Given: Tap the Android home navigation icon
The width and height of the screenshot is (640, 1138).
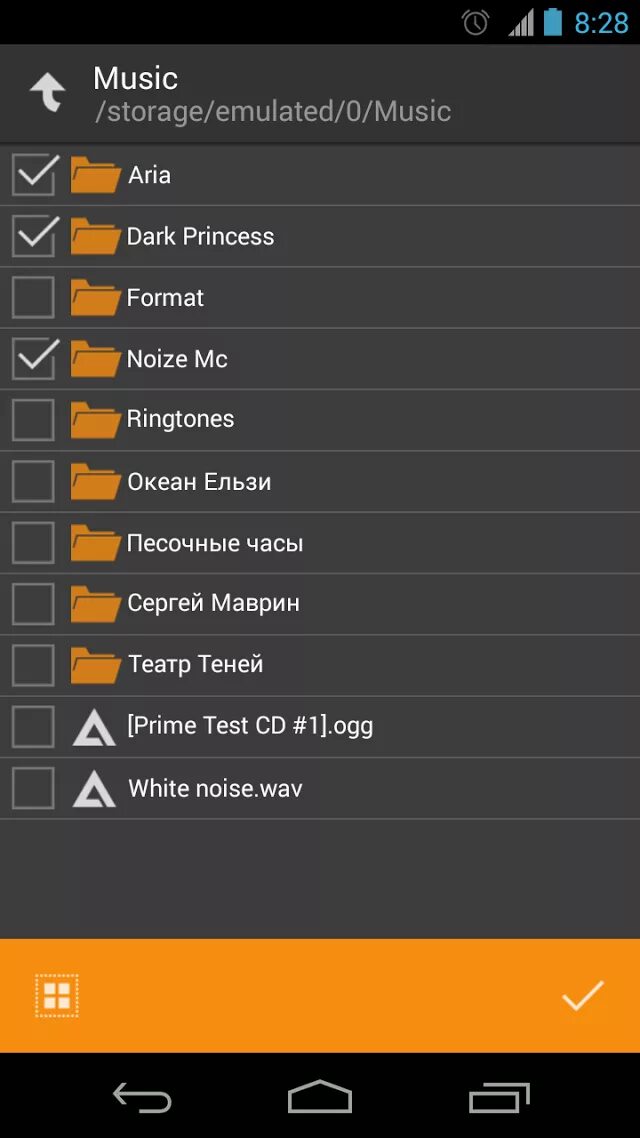Looking at the screenshot, I should point(320,1095).
